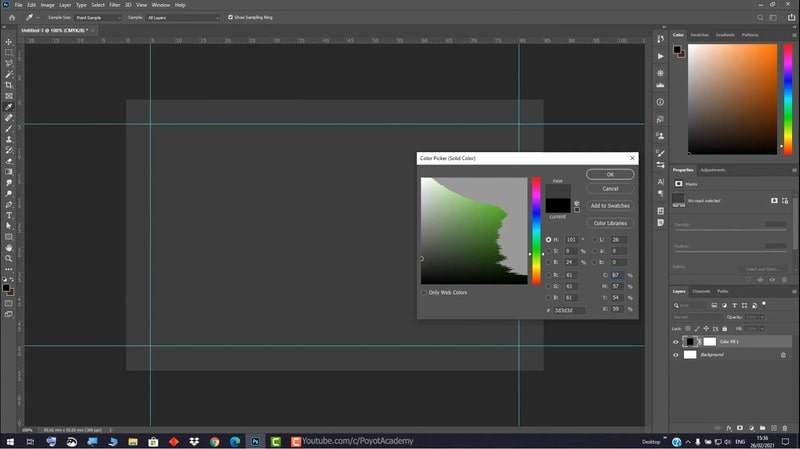Select the Move tool

coord(9,40)
